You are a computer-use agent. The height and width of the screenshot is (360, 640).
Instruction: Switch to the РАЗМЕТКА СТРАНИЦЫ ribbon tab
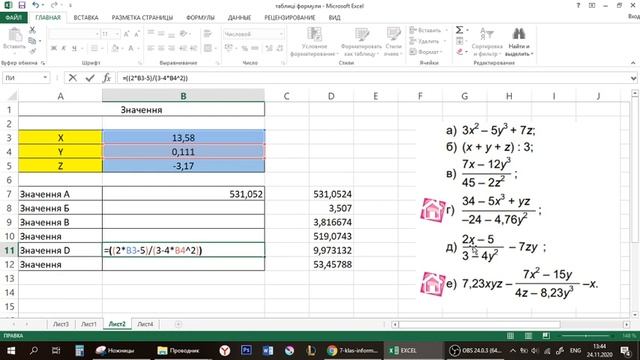pyautogui.click(x=142, y=18)
